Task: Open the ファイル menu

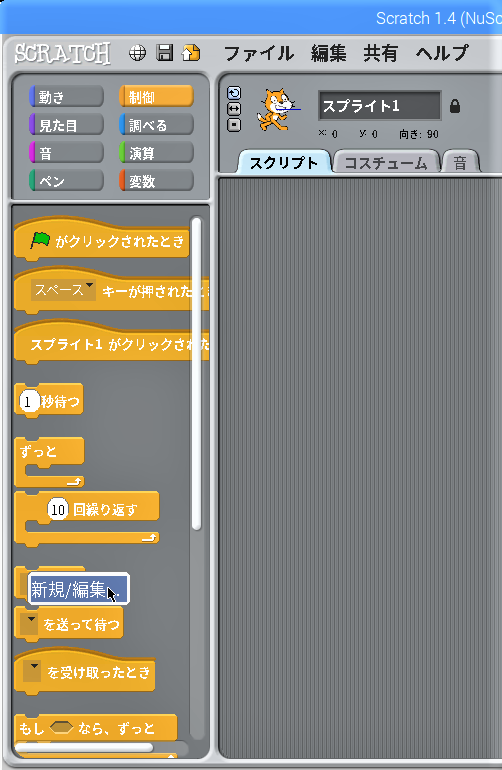Action: pyautogui.click(x=258, y=53)
